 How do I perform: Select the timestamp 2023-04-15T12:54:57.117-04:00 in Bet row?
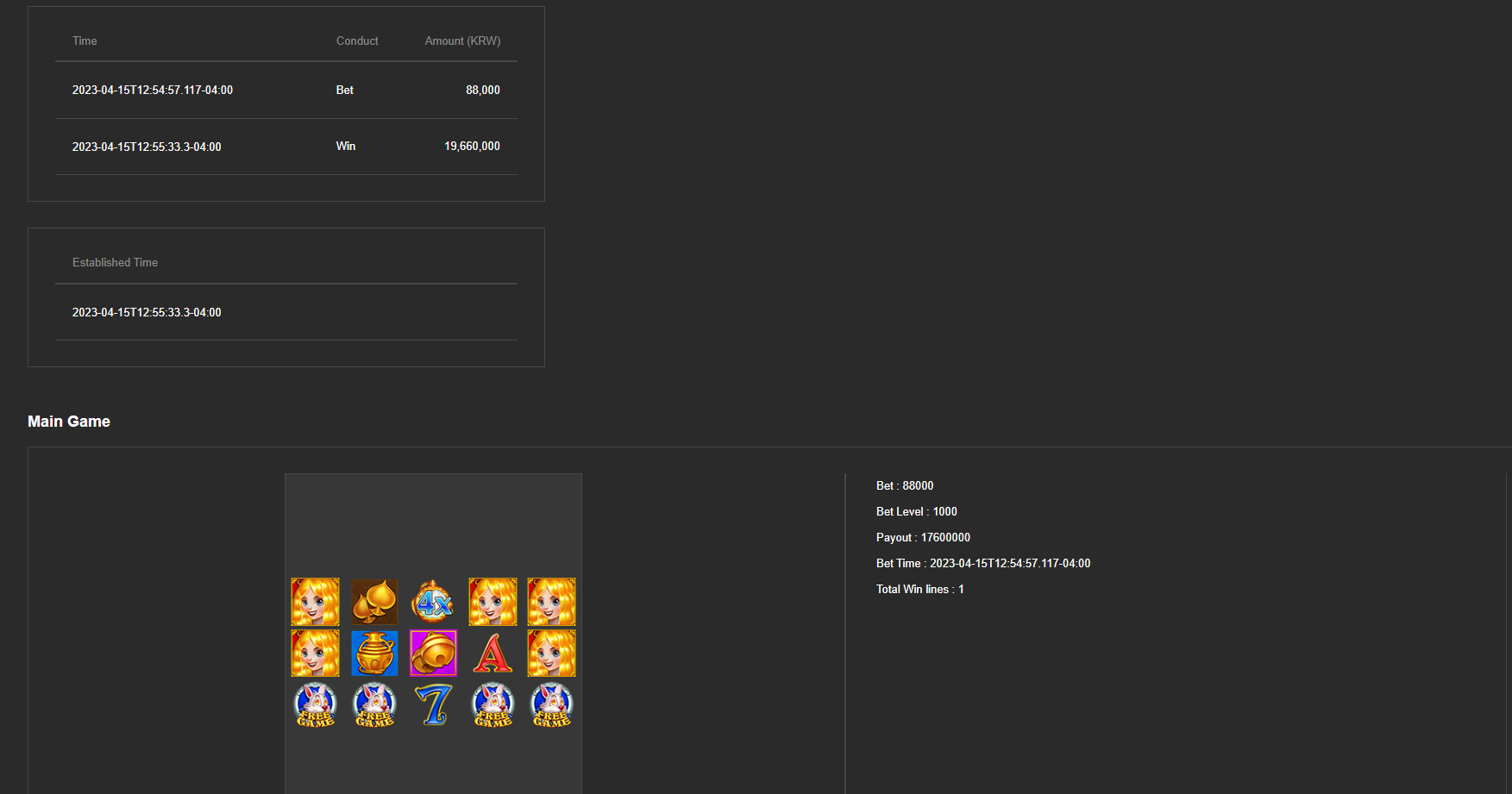pyautogui.click(x=153, y=90)
